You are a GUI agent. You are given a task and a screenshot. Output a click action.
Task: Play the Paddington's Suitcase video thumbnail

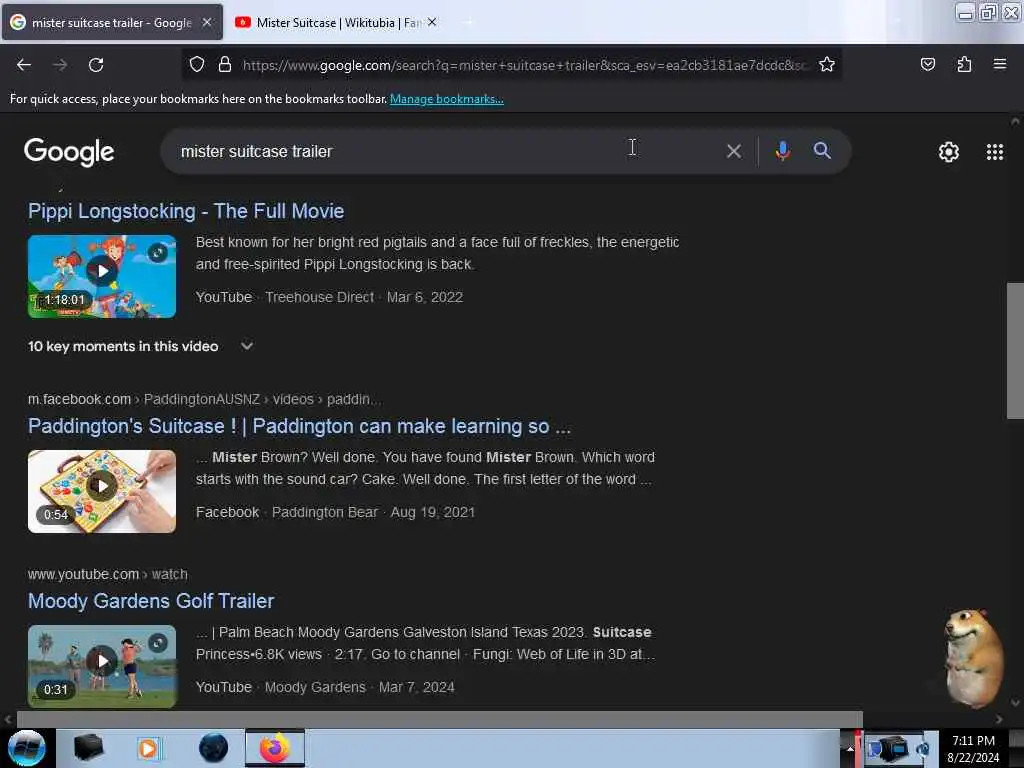pos(102,491)
